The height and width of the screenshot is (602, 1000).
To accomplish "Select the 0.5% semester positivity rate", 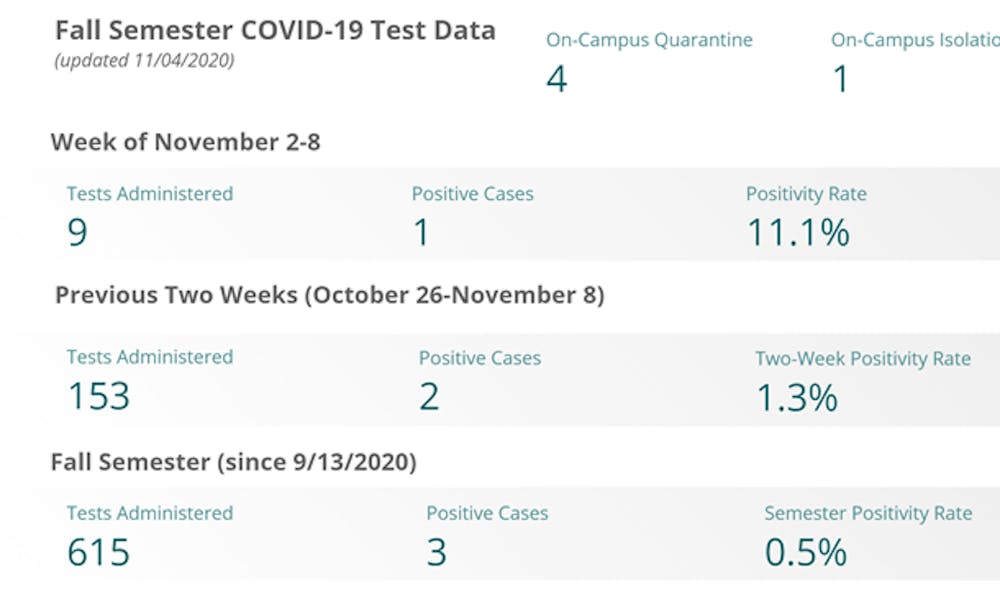I will pos(805,553).
